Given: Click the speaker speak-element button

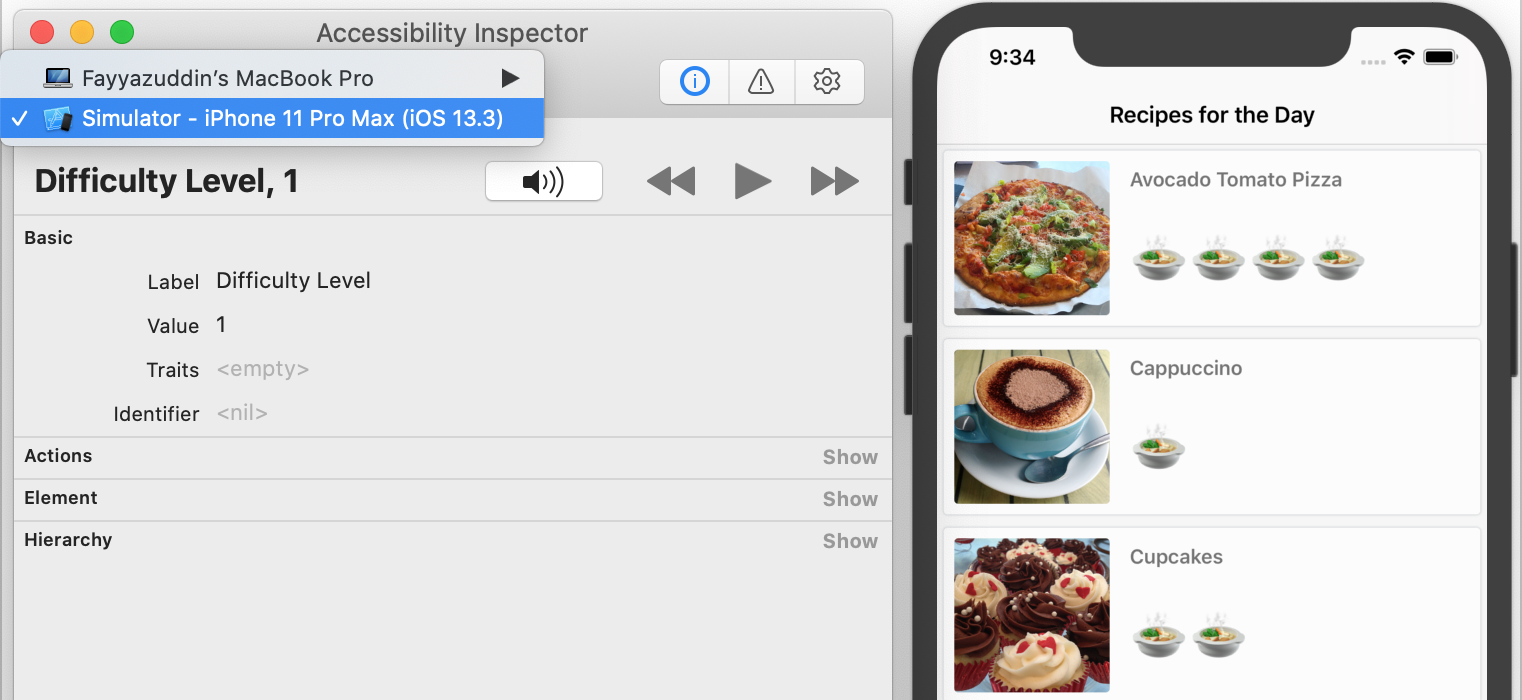Looking at the screenshot, I should click(x=544, y=181).
